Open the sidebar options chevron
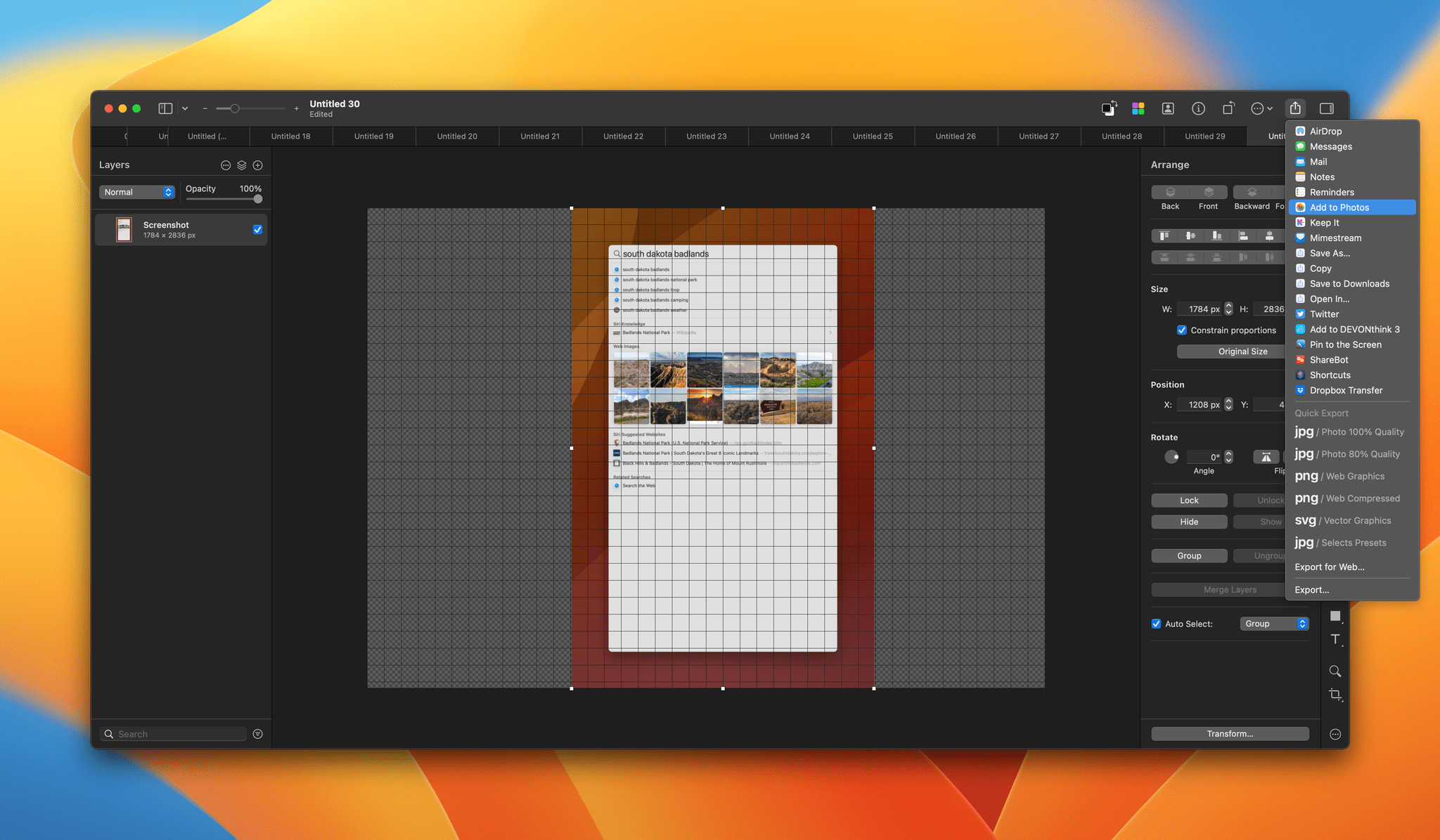 click(x=185, y=108)
